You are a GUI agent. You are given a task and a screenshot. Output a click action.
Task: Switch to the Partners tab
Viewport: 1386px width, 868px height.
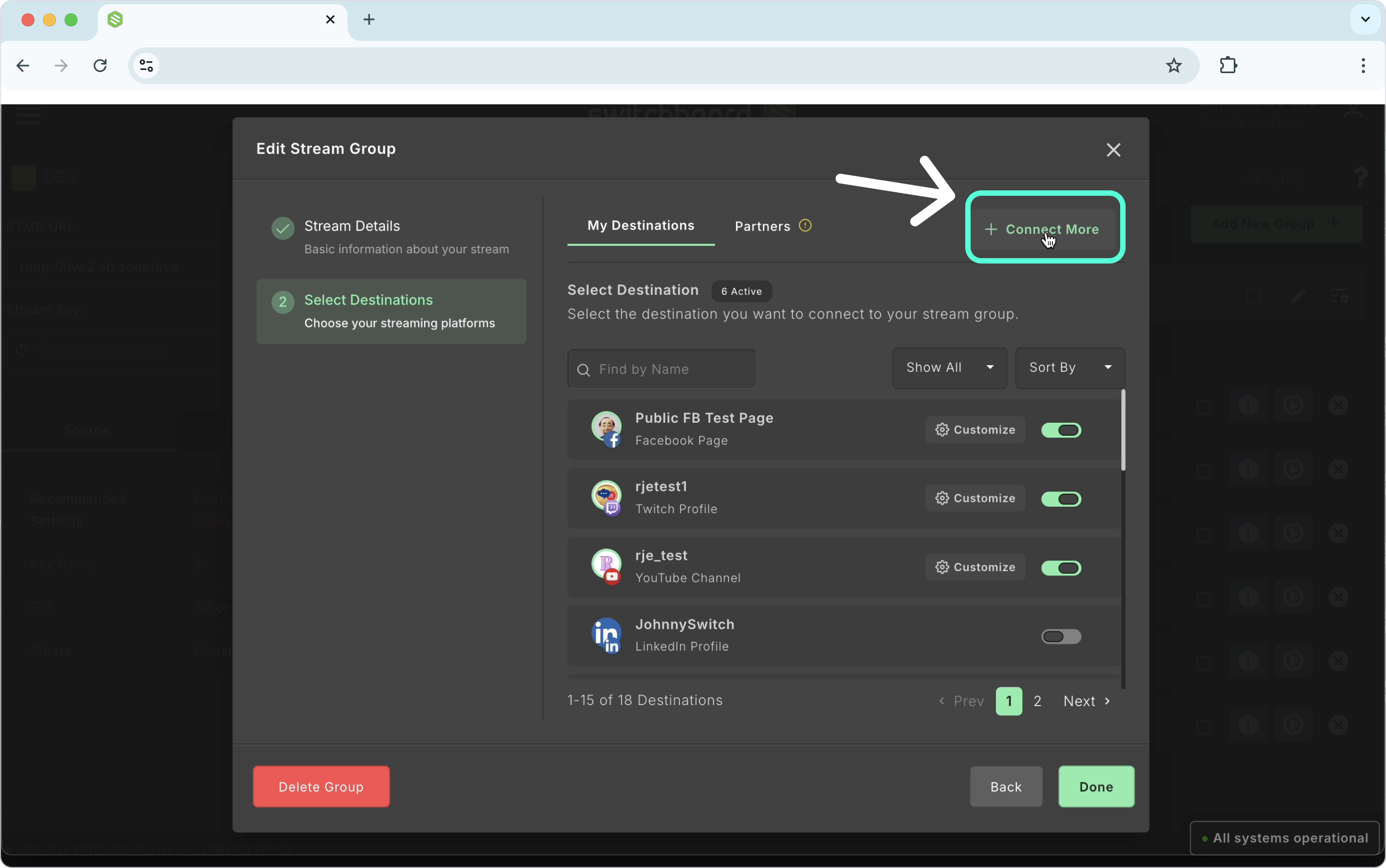click(x=762, y=226)
